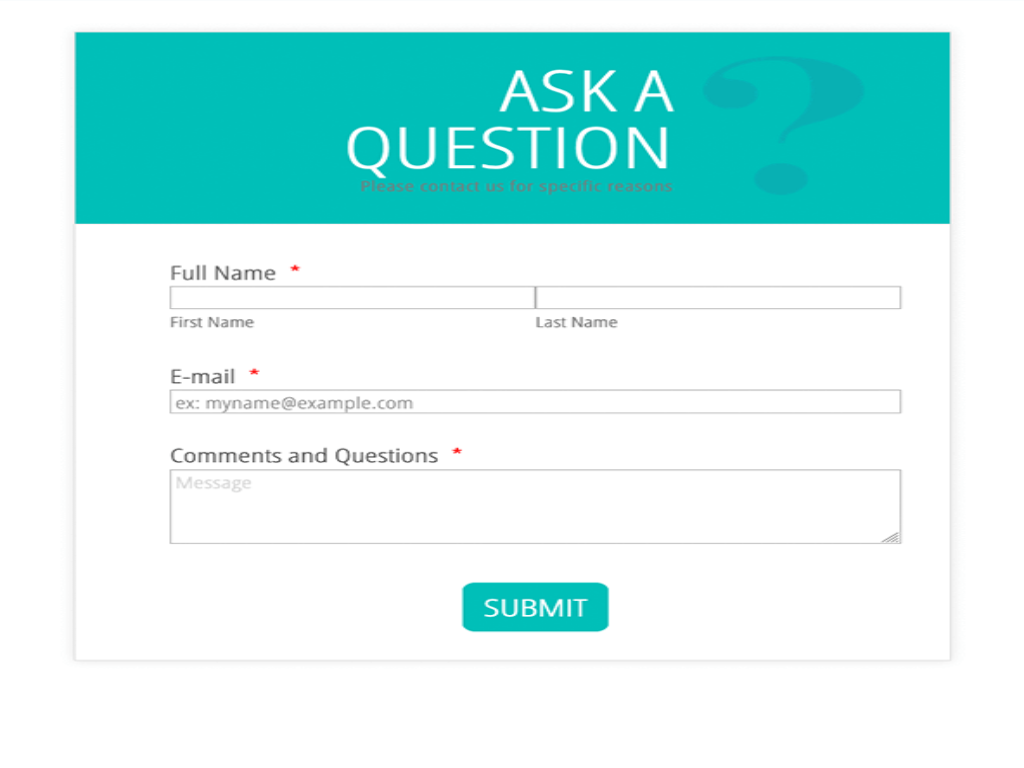Click the red asterisk beside E-mail

coord(254,374)
